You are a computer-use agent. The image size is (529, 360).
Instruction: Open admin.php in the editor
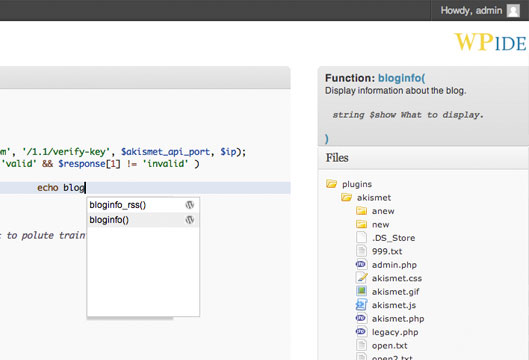pos(394,265)
